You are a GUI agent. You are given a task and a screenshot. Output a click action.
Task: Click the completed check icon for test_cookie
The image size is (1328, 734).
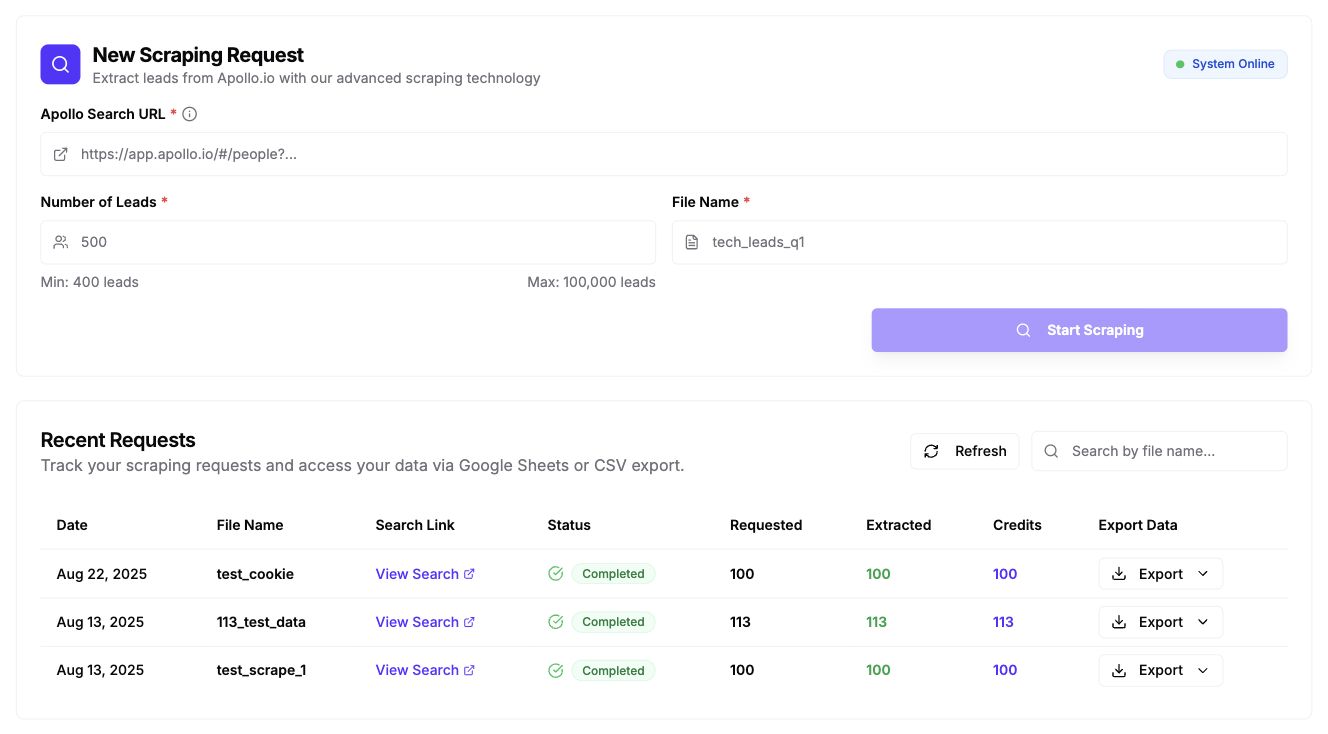coord(556,574)
